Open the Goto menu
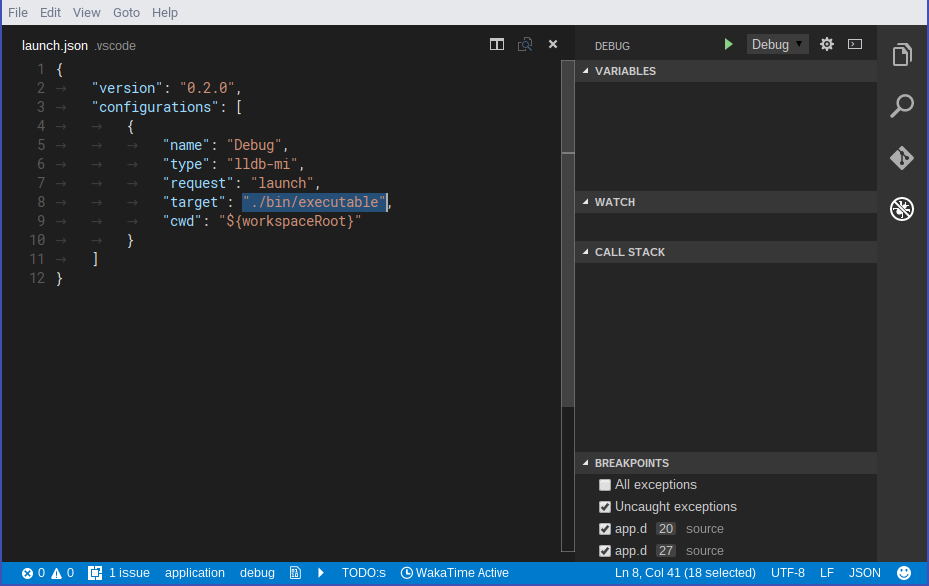Viewport: 929px width, 586px height. pyautogui.click(x=125, y=12)
